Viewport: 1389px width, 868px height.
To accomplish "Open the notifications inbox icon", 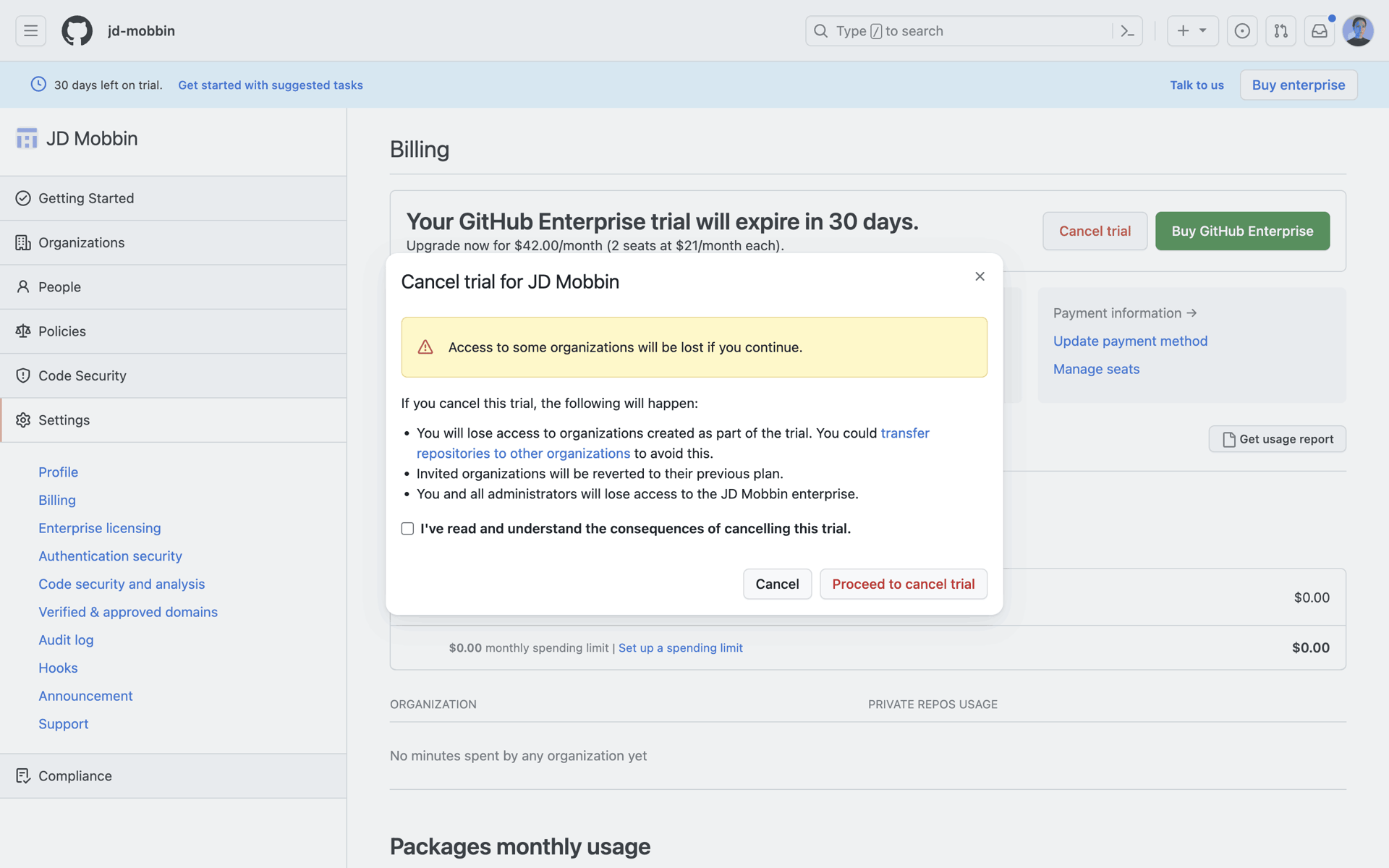I will coord(1320,31).
